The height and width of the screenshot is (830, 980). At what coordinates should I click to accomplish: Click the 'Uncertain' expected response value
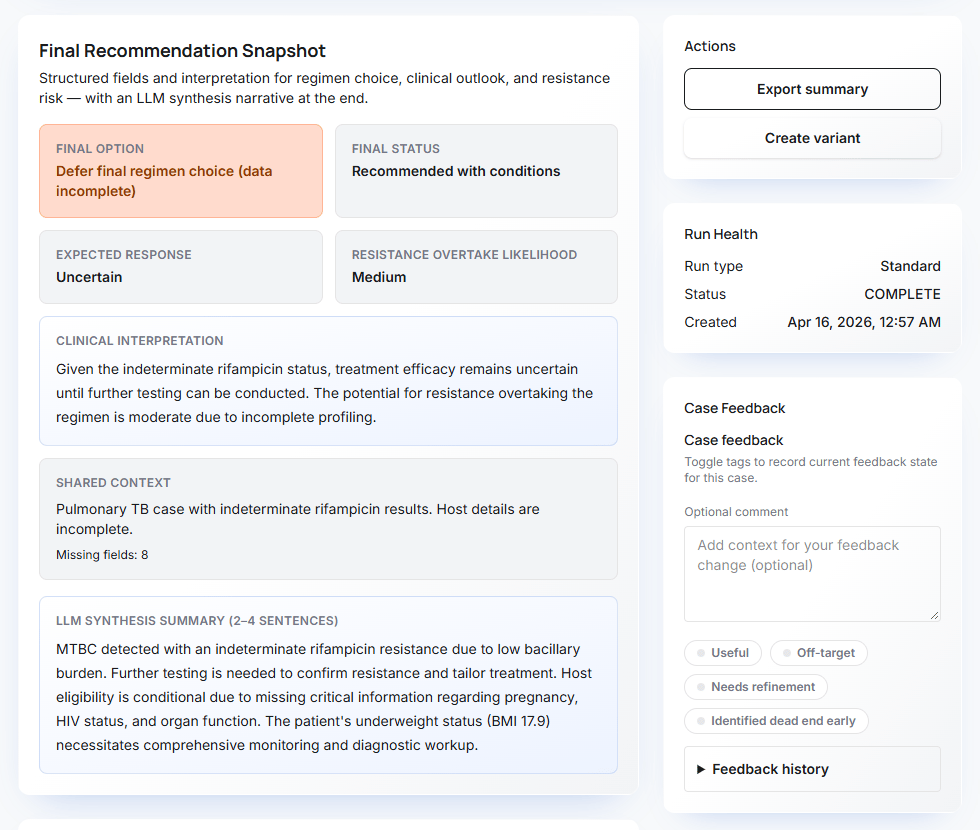click(x=89, y=278)
